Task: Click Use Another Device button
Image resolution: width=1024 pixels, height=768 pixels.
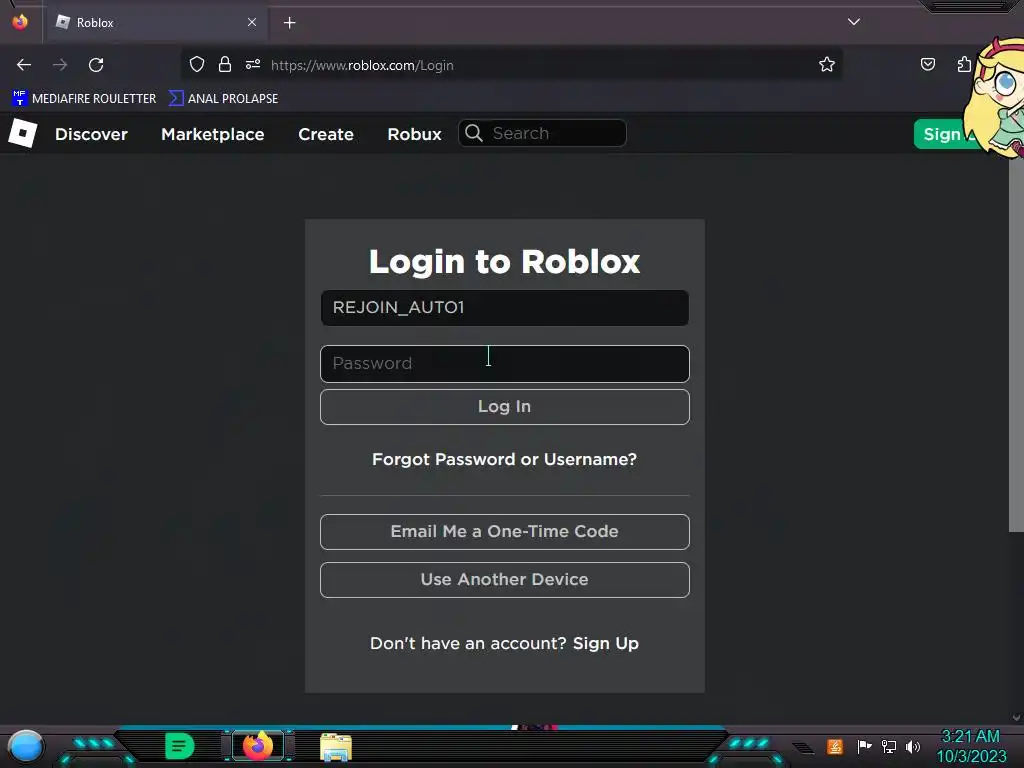Action: pos(505,580)
